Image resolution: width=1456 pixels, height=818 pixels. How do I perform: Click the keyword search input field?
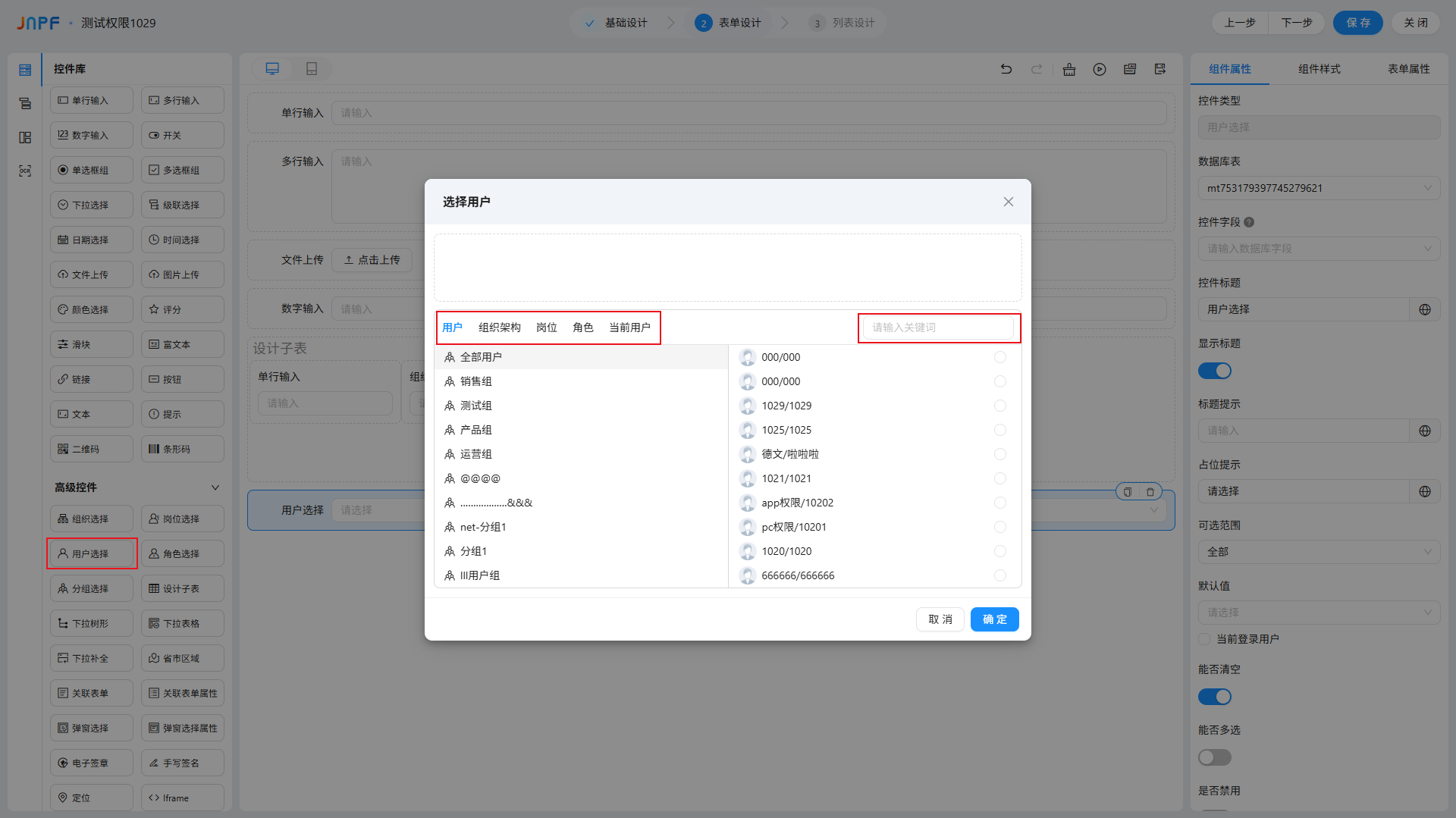[x=938, y=328]
